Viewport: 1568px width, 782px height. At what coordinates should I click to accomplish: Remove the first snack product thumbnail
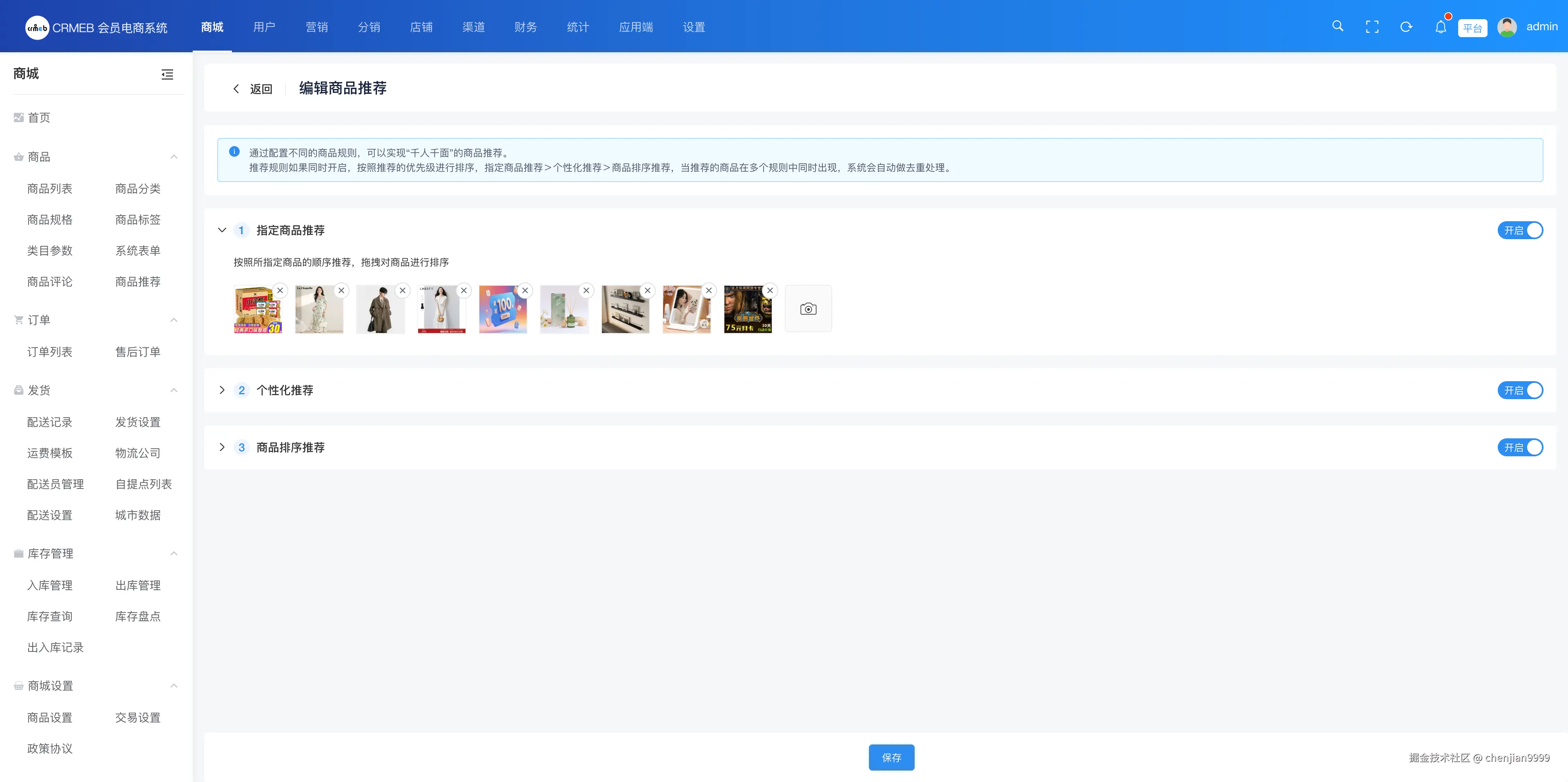[280, 290]
